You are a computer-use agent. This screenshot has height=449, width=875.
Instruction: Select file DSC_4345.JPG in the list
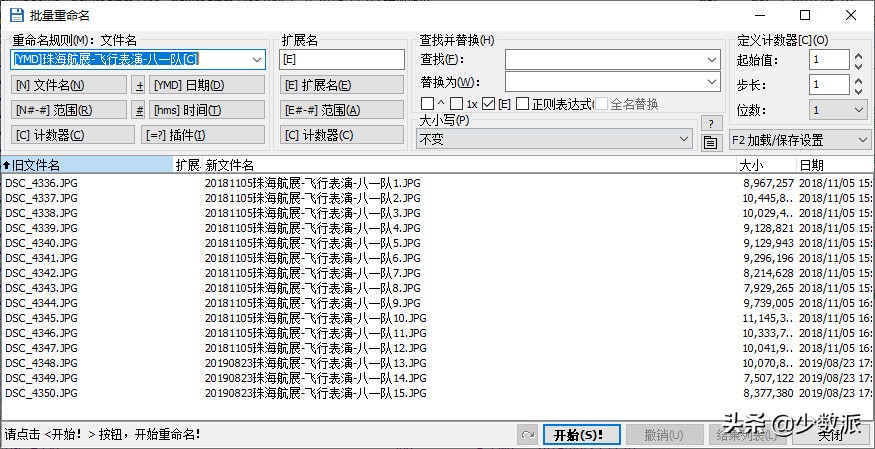pyautogui.click(x=42, y=318)
